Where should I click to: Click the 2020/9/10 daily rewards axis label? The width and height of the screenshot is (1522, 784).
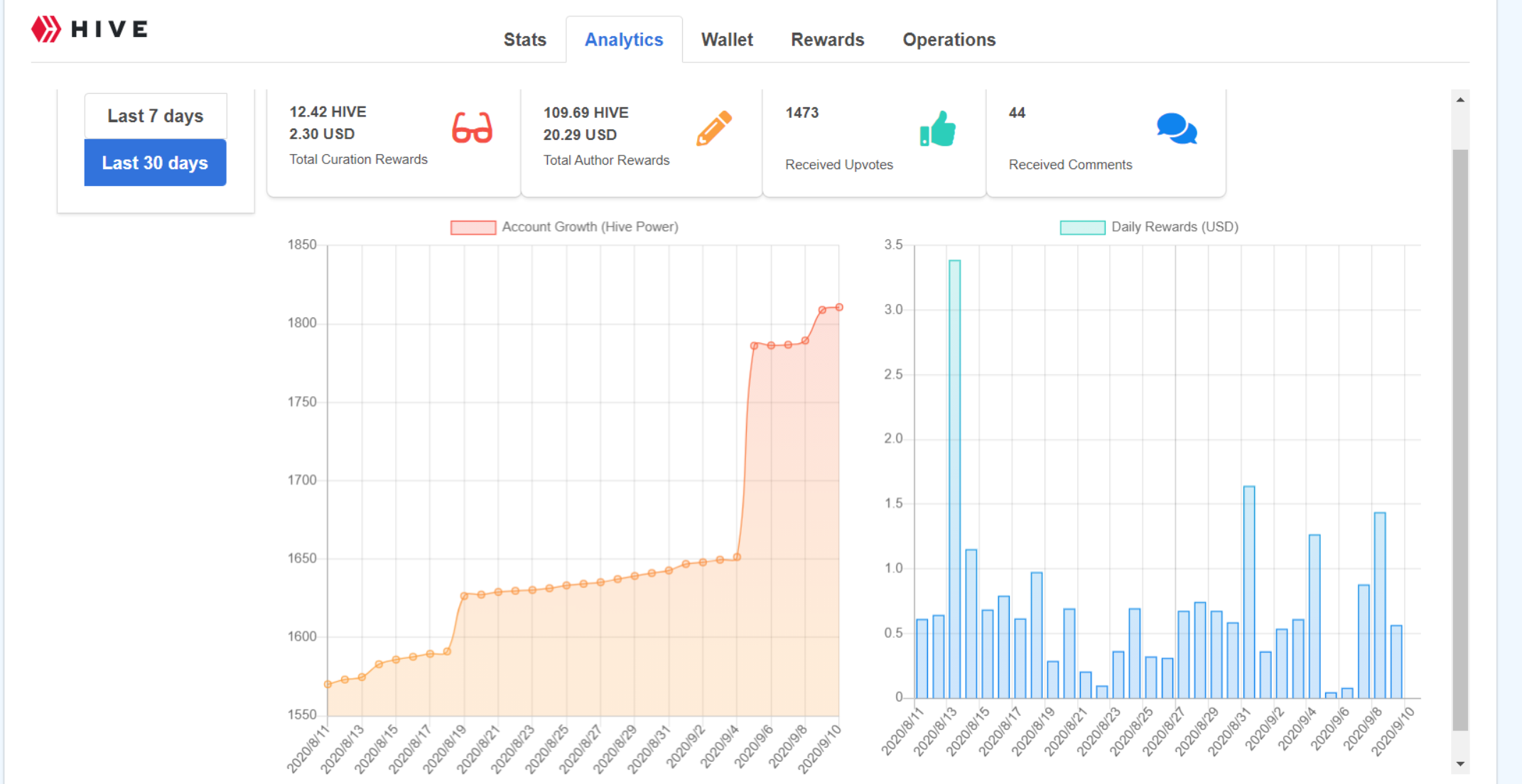click(x=1393, y=731)
